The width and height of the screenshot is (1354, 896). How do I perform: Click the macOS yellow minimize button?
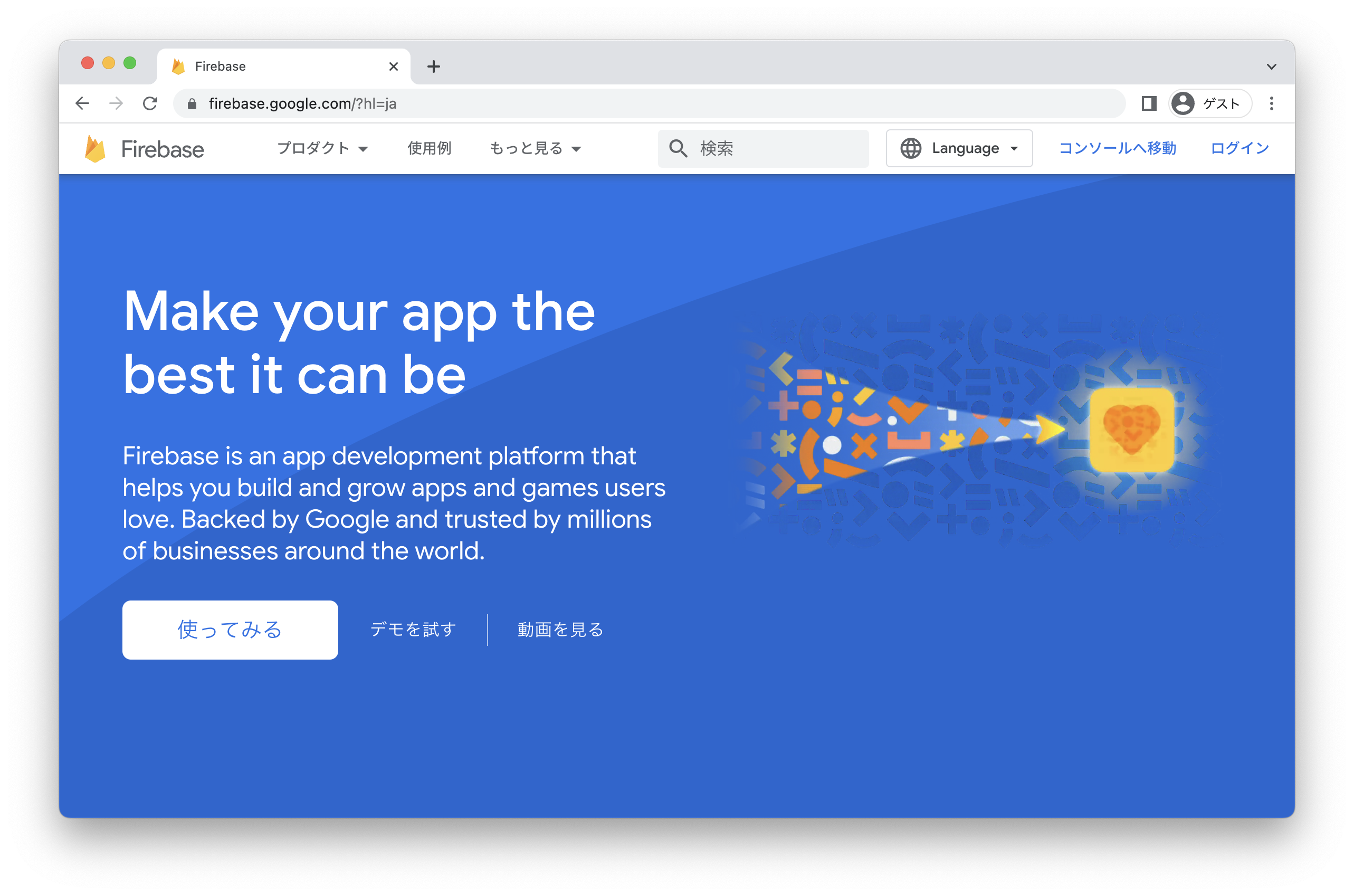pos(109,63)
